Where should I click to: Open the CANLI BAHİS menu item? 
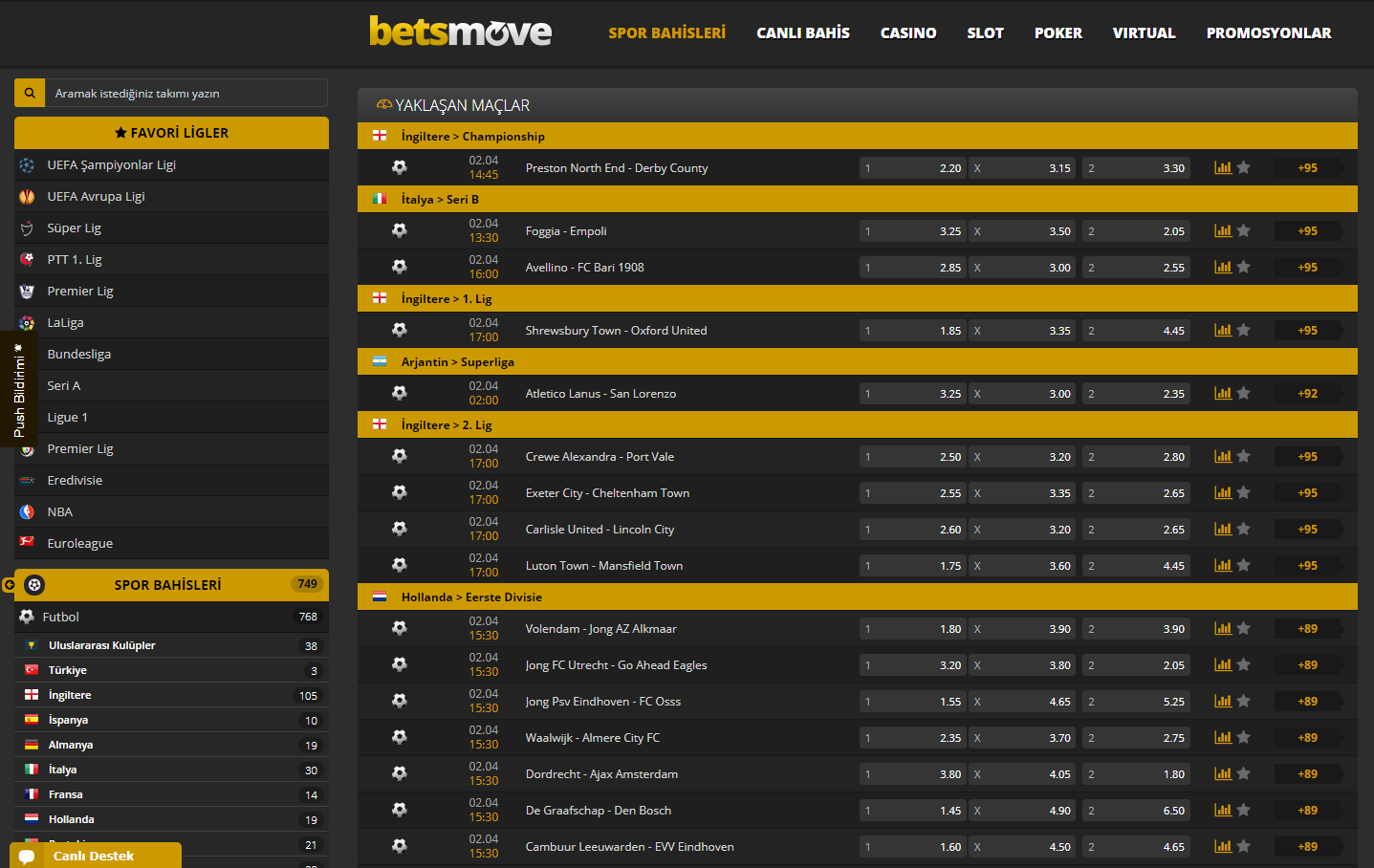[803, 33]
